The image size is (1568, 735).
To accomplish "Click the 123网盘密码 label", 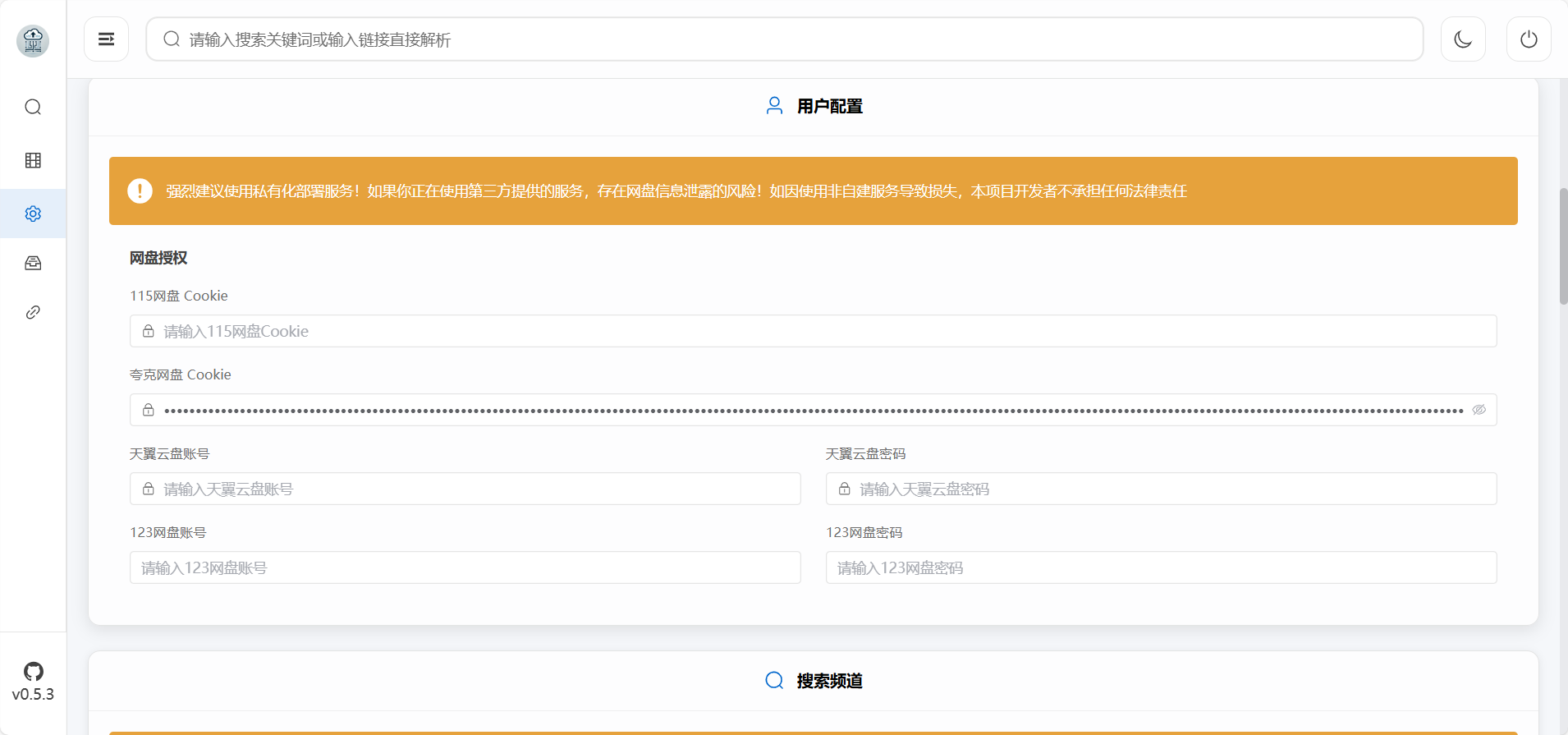I will click(864, 532).
